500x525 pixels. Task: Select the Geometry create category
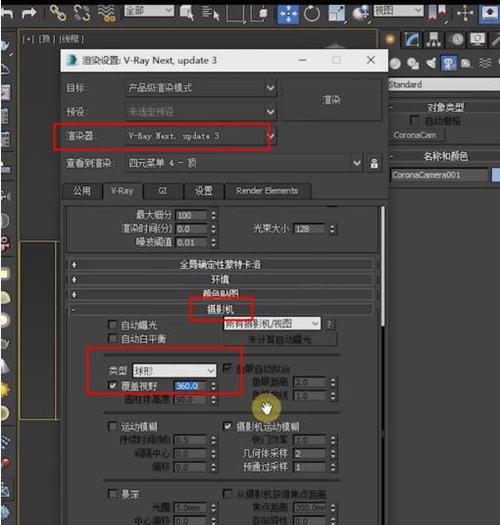[x=395, y=63]
